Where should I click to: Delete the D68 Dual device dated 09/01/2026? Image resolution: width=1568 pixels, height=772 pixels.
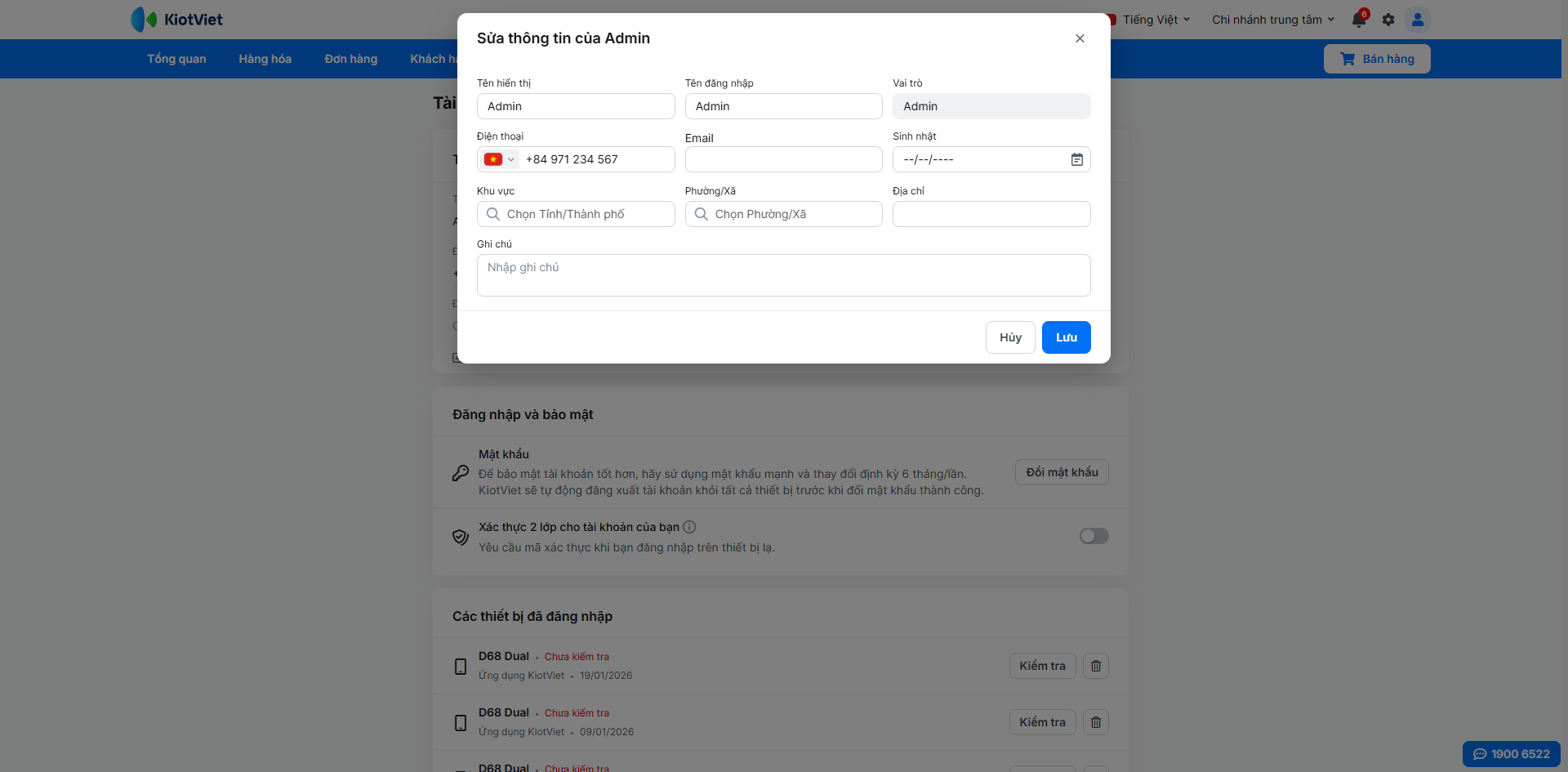coord(1096,722)
